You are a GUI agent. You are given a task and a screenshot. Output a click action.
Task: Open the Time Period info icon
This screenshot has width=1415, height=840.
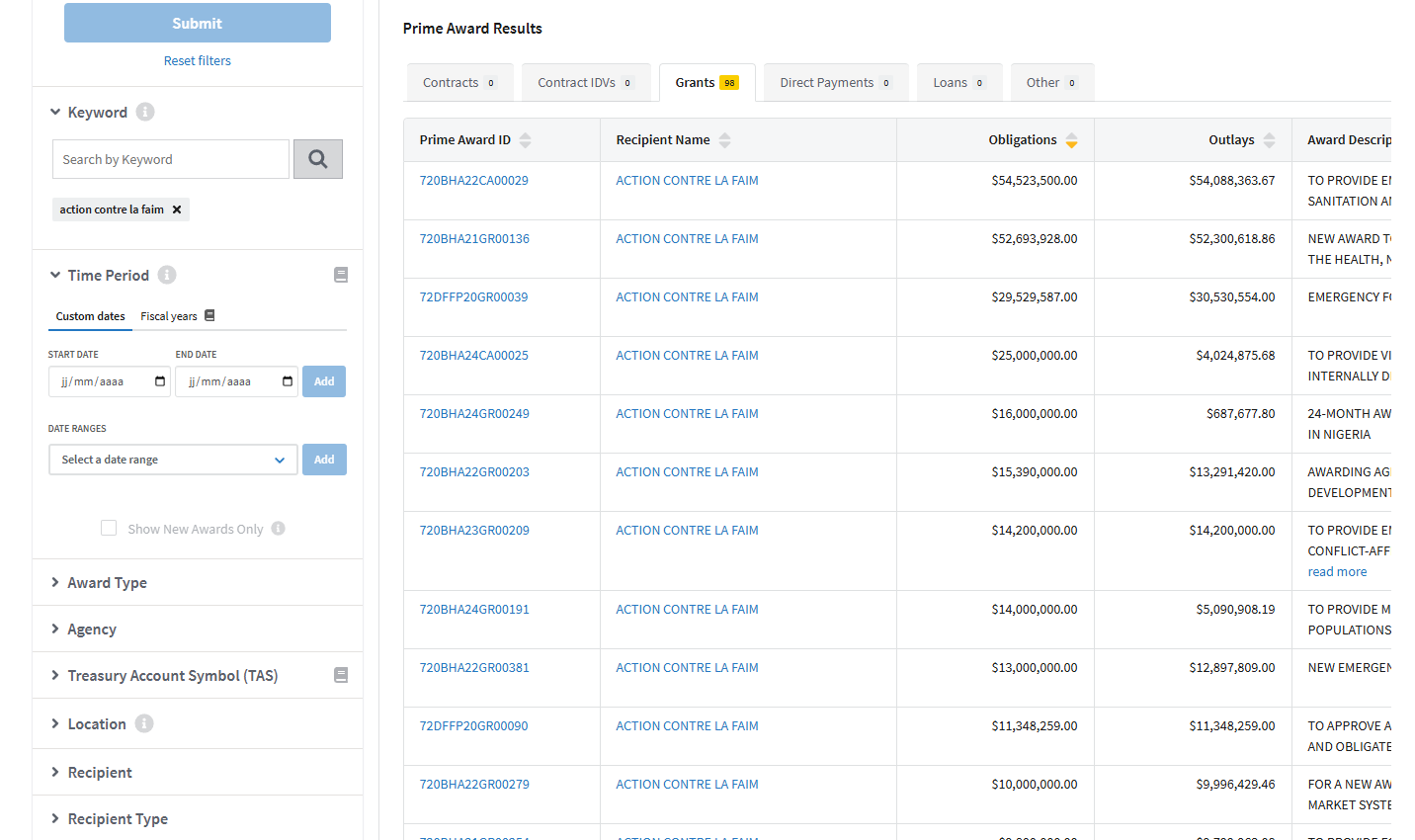click(x=167, y=275)
